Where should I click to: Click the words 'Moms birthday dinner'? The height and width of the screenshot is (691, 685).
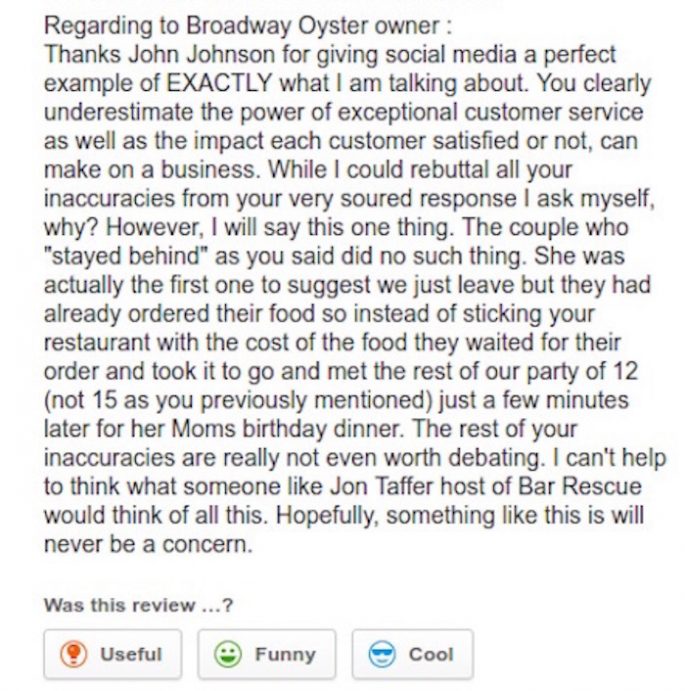(x=287, y=429)
